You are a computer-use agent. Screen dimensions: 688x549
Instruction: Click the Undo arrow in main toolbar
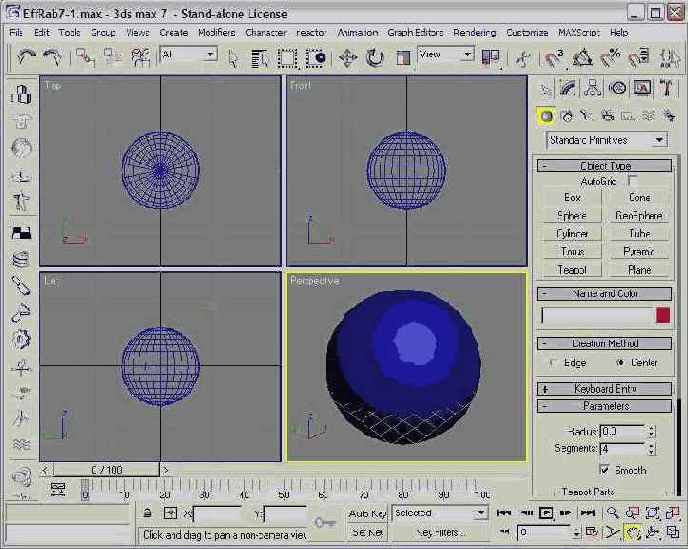coord(27,58)
